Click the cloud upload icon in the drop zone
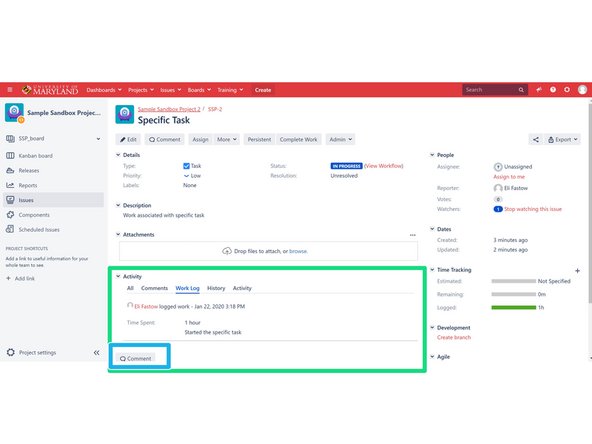Screen dimensions: 592x444 [227, 251]
